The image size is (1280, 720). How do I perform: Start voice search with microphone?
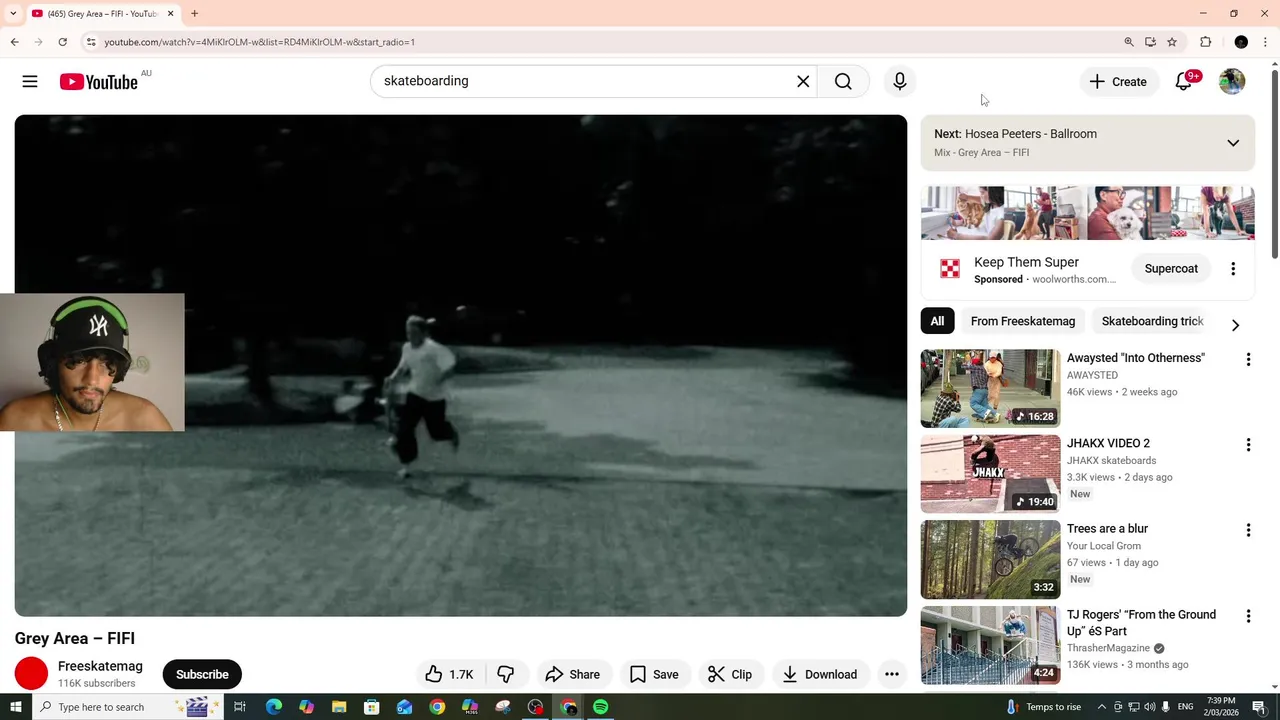coord(900,81)
